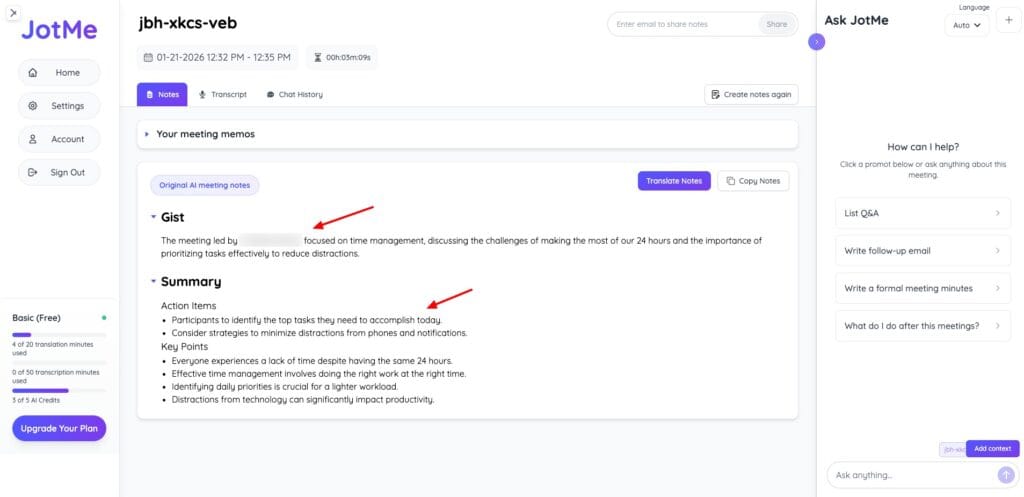Screen dimensions: 1024x497
Task: Click the chevron on the List Q&A row
Action: 997,213
